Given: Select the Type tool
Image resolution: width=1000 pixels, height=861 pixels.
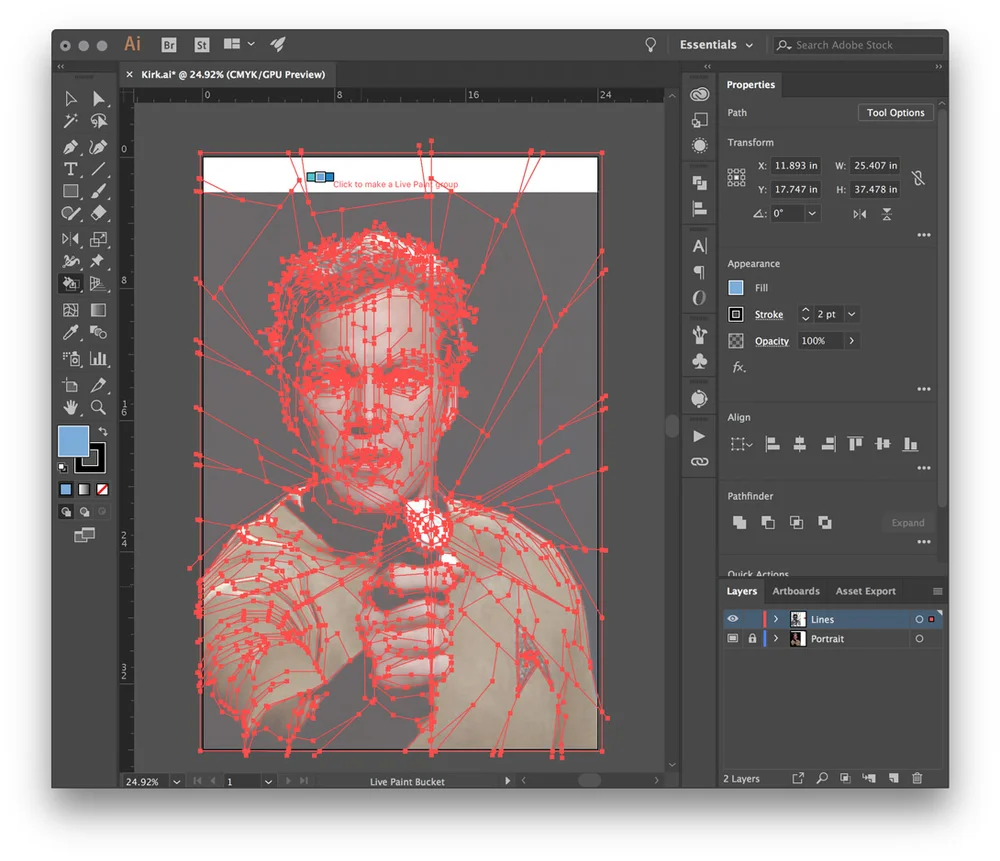Looking at the screenshot, I should (x=70, y=169).
